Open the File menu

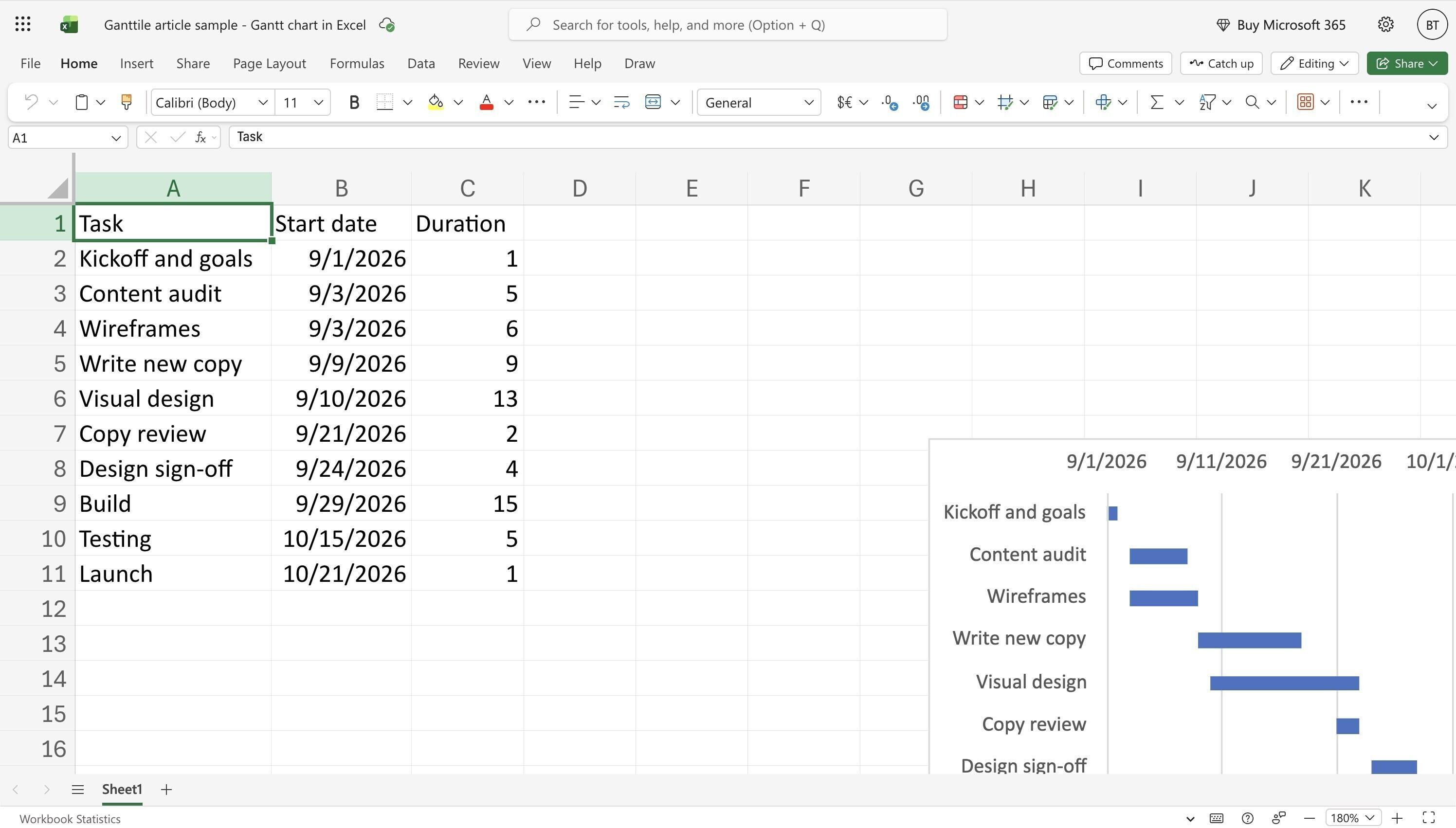(x=30, y=63)
